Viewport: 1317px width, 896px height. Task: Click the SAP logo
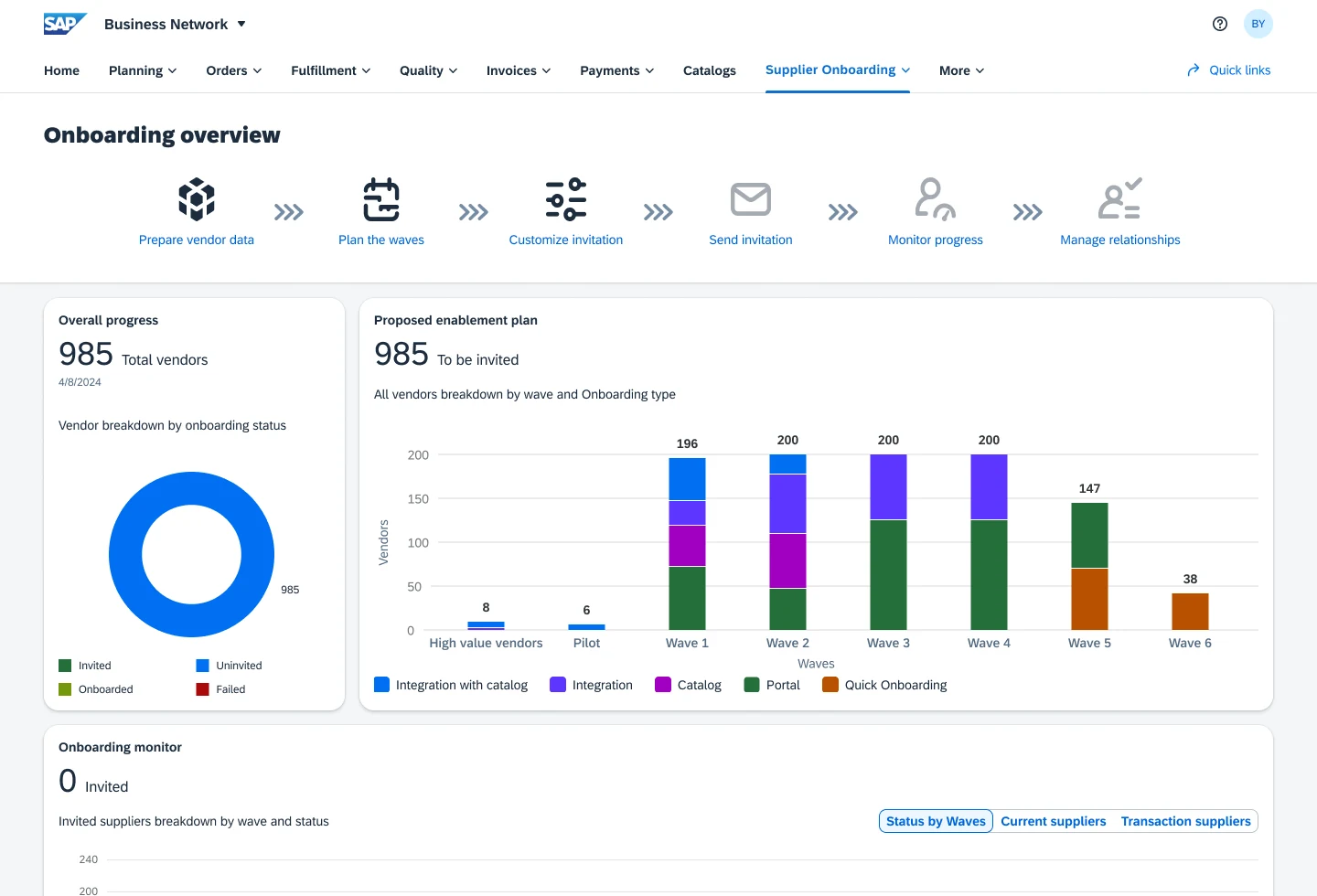coord(65,24)
